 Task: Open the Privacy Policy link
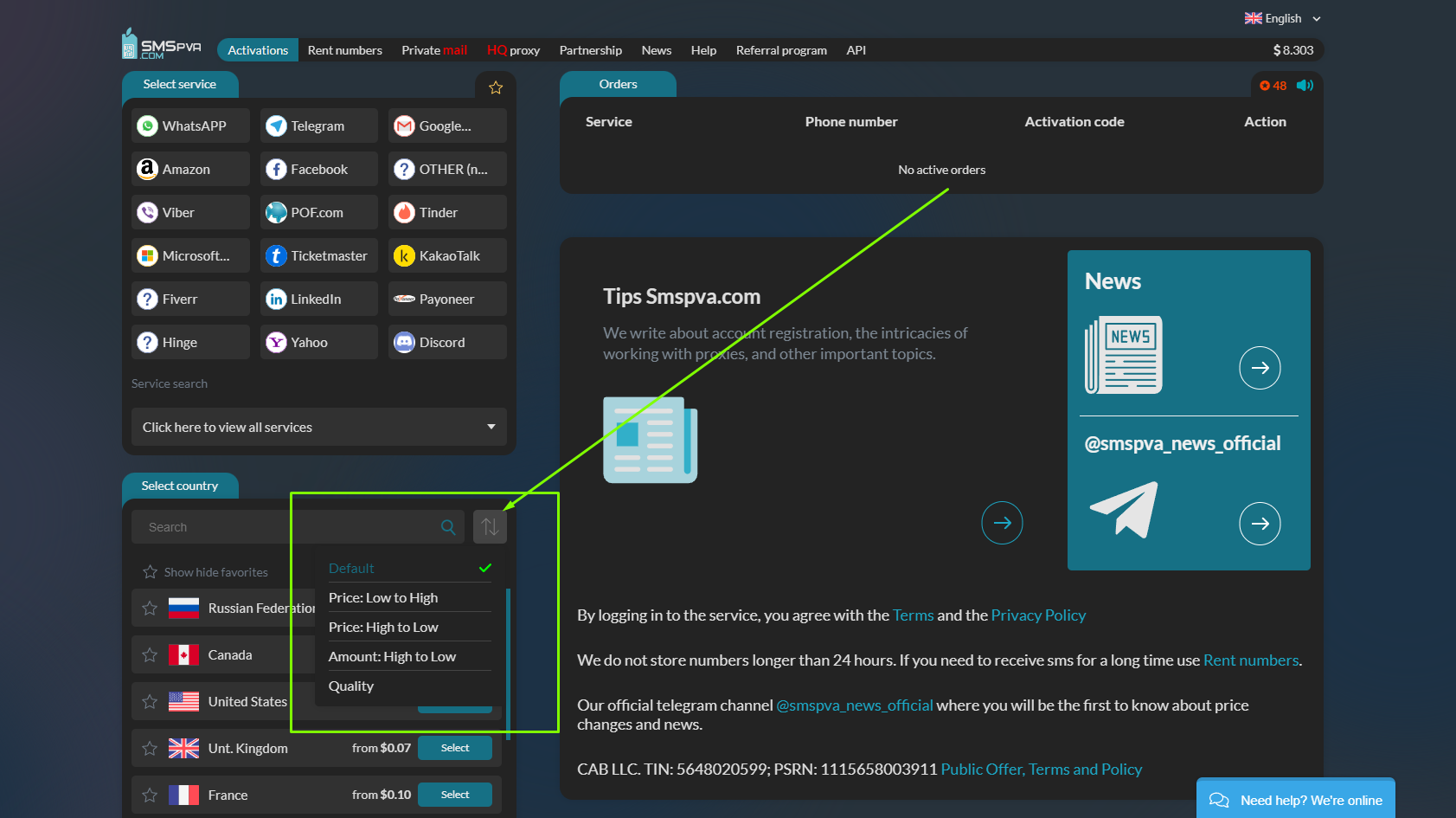[1038, 615]
